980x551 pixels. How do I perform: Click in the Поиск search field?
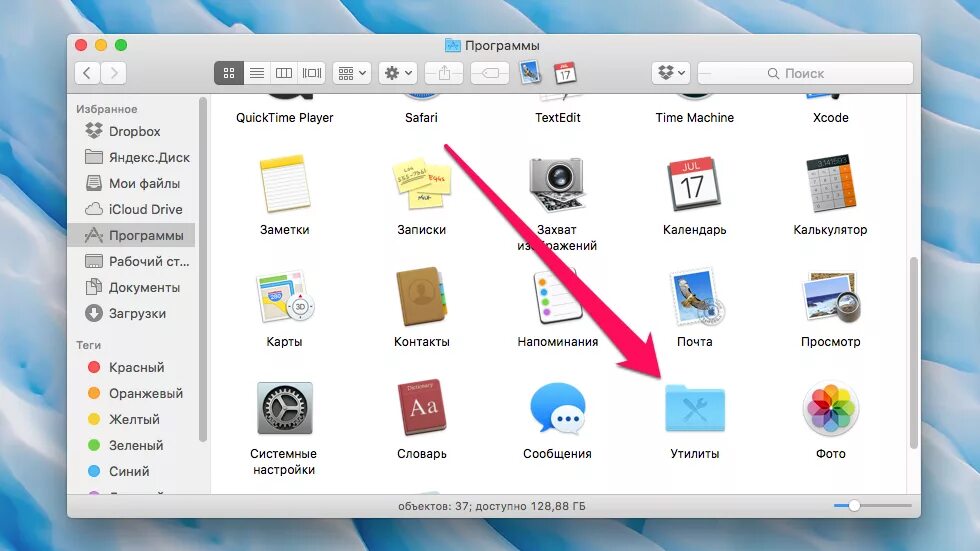[805, 73]
